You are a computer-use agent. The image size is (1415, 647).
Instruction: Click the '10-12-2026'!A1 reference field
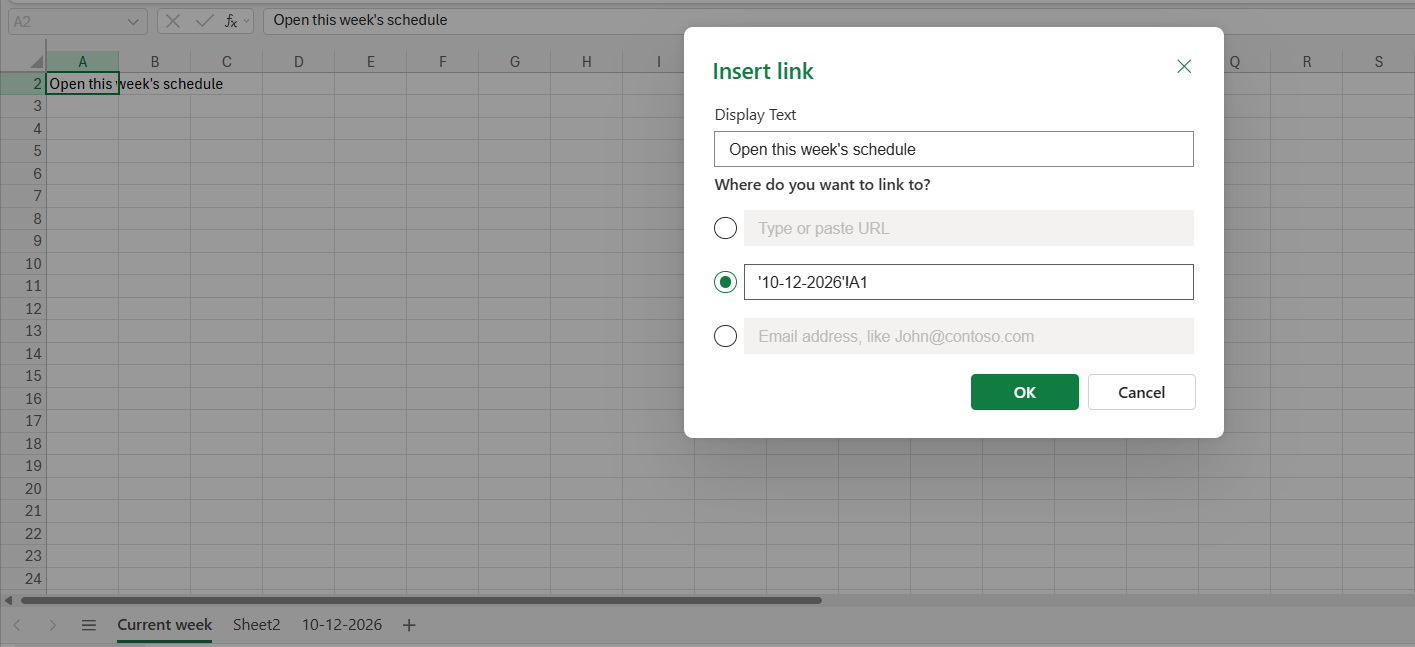pyautogui.click(x=969, y=282)
